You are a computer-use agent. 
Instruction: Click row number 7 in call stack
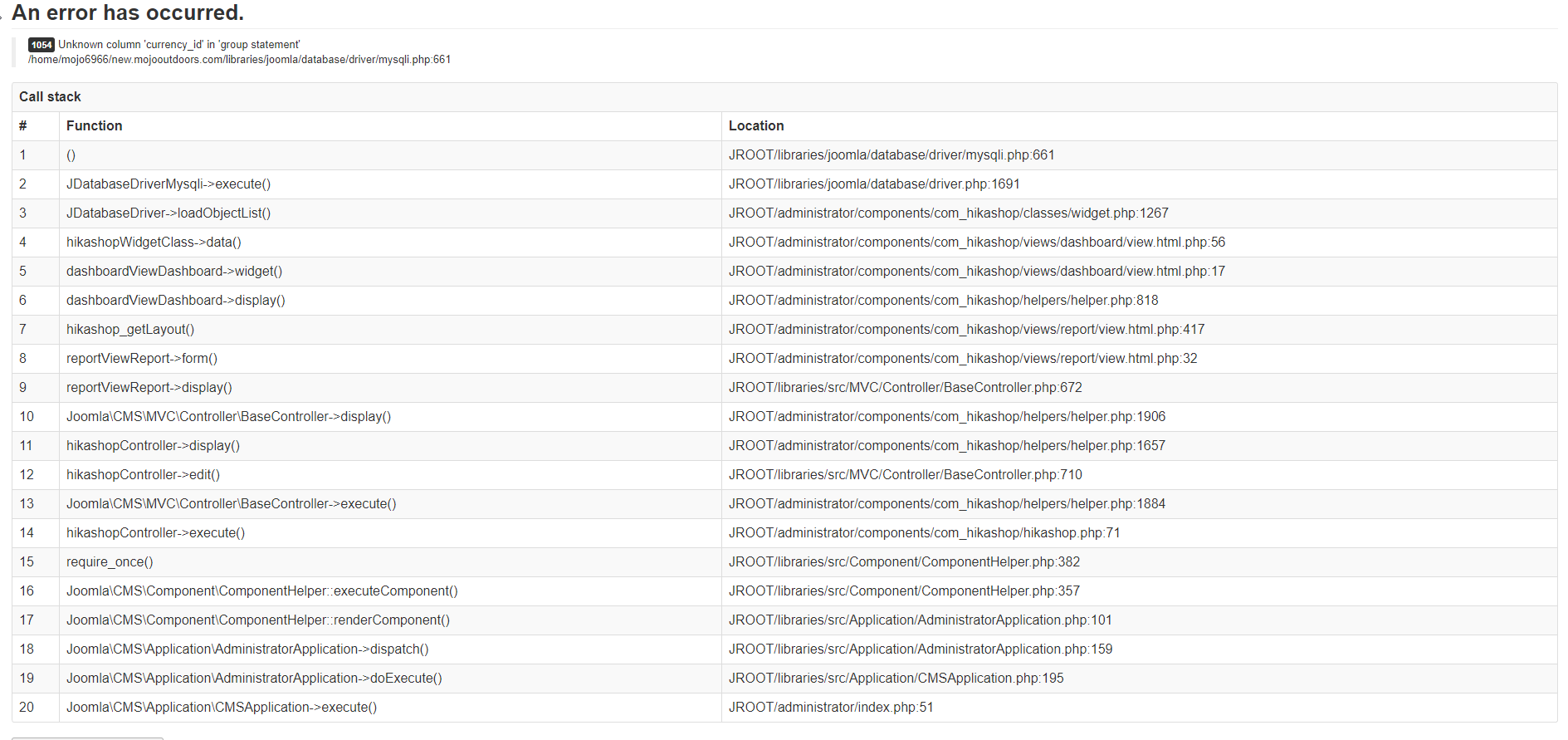(23, 330)
